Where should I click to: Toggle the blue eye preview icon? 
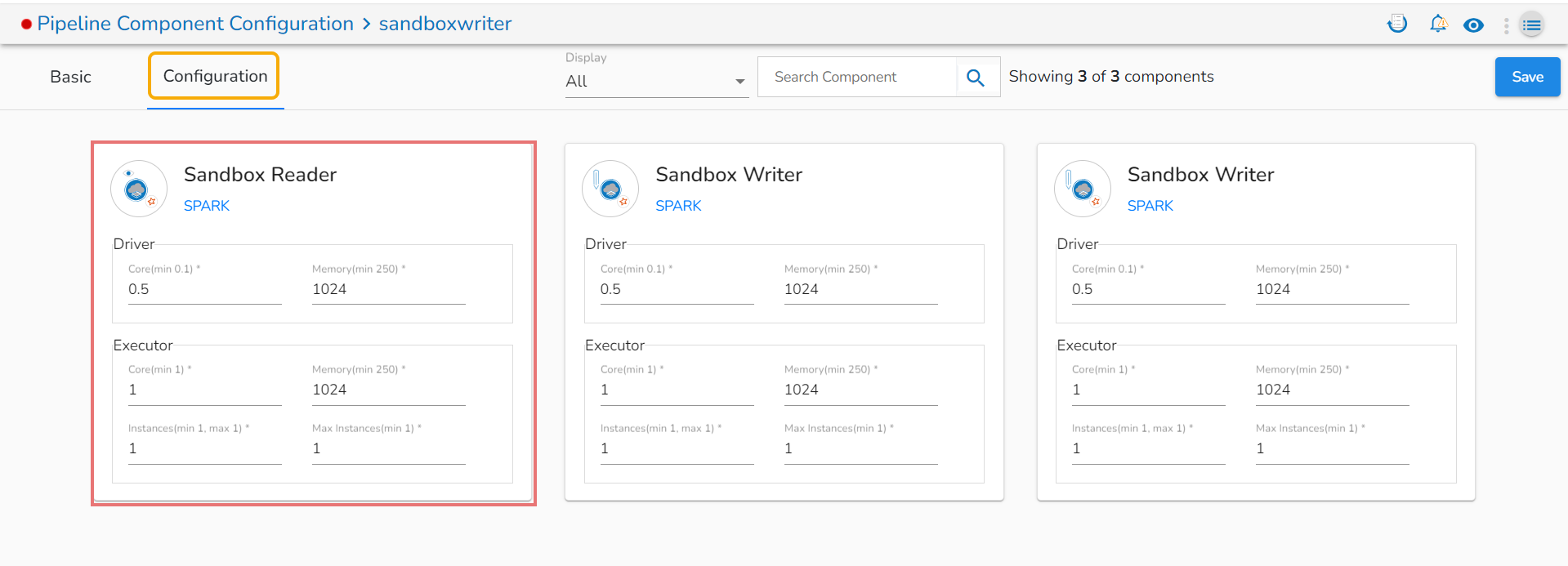coord(1473,25)
